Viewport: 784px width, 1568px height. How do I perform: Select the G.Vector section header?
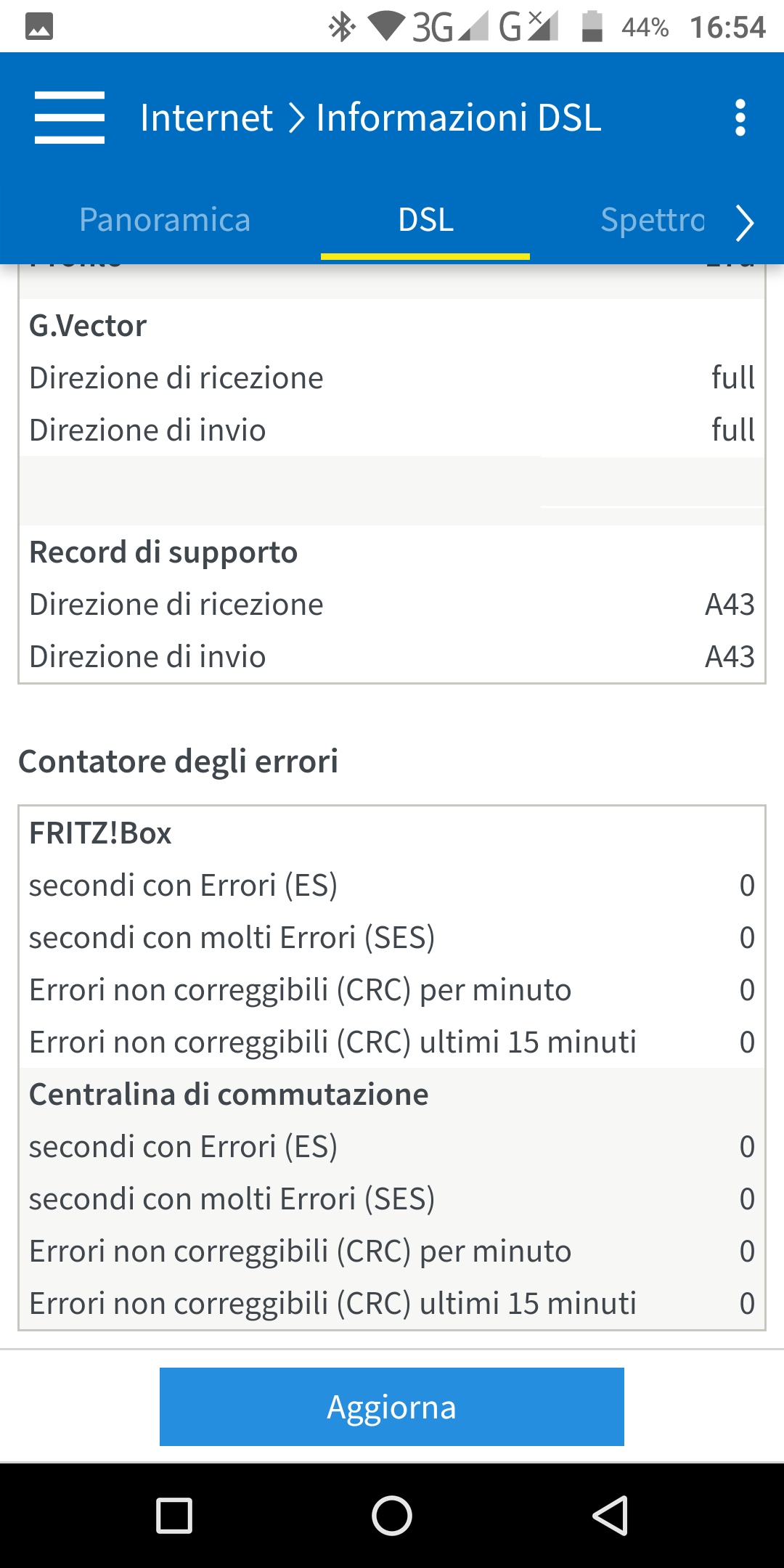pyautogui.click(x=88, y=326)
